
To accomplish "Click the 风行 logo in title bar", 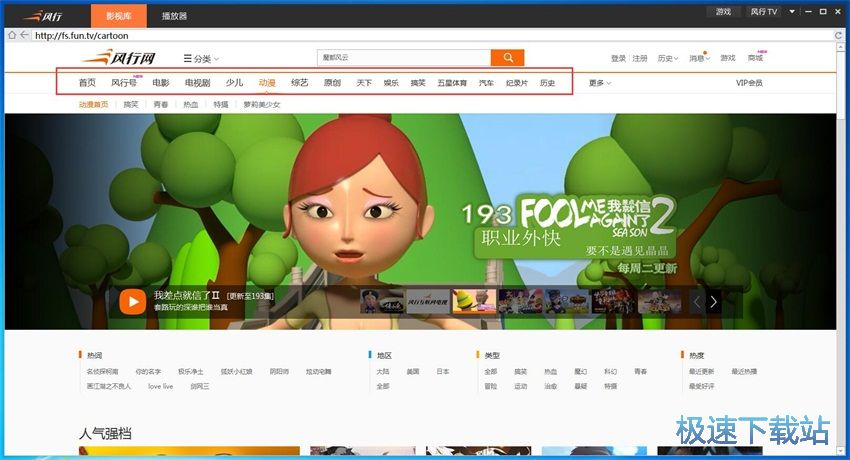I will tap(43, 16).
